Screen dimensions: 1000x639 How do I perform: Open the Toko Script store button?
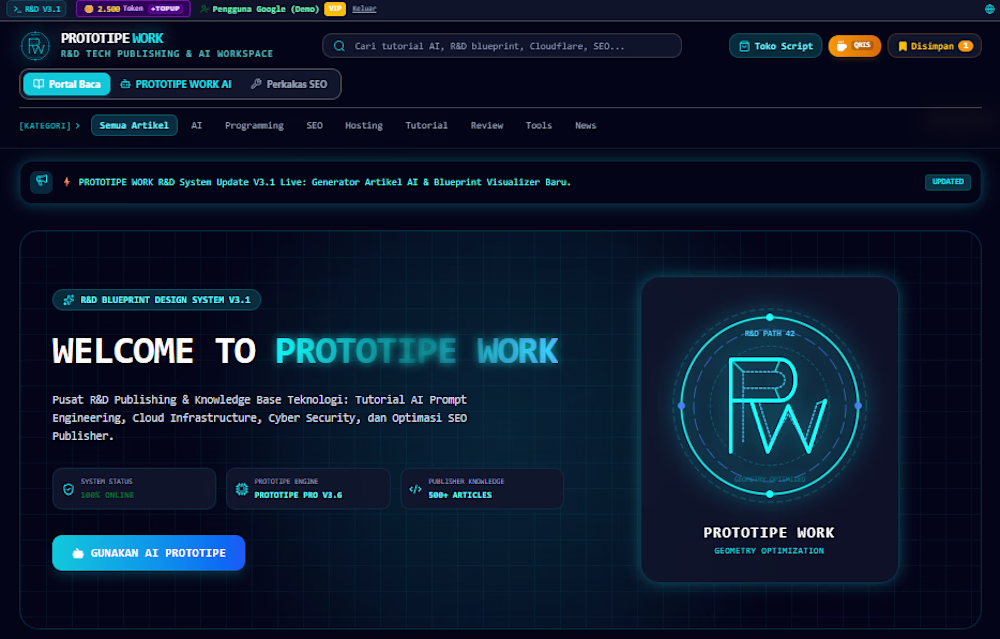click(776, 46)
